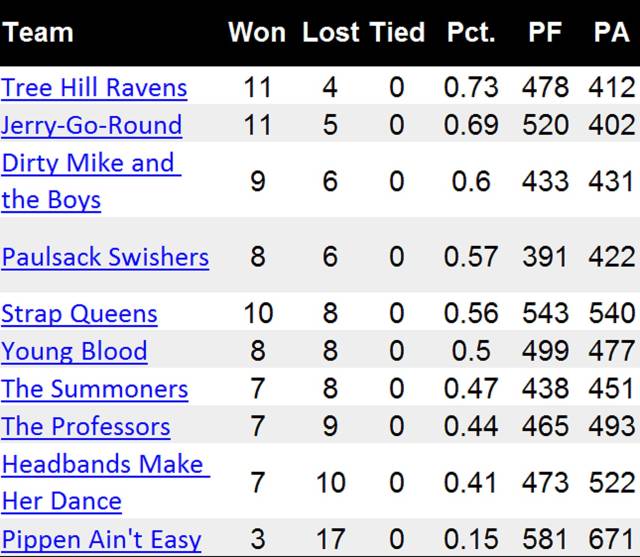
Task: Open the Tree Hill Ravens team link
Action: point(94,87)
